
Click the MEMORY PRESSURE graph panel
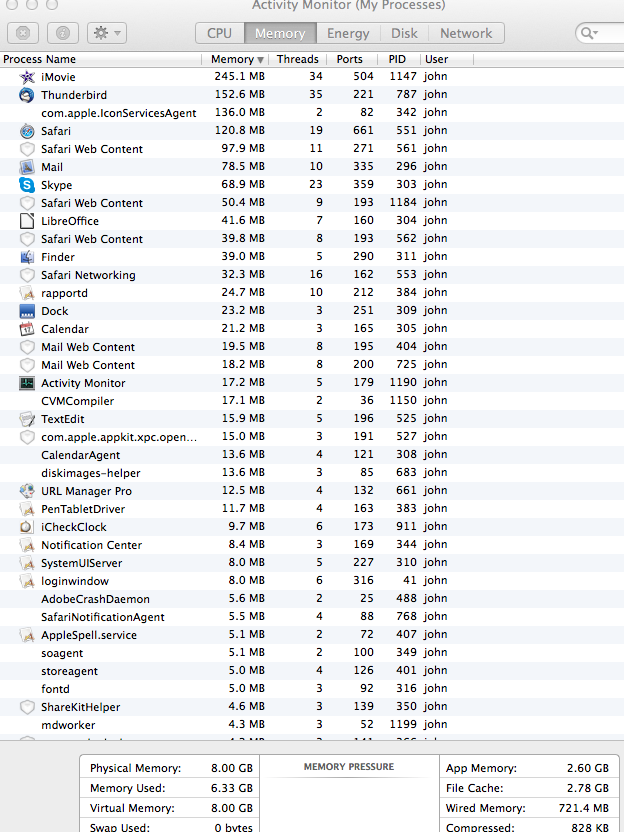(349, 794)
